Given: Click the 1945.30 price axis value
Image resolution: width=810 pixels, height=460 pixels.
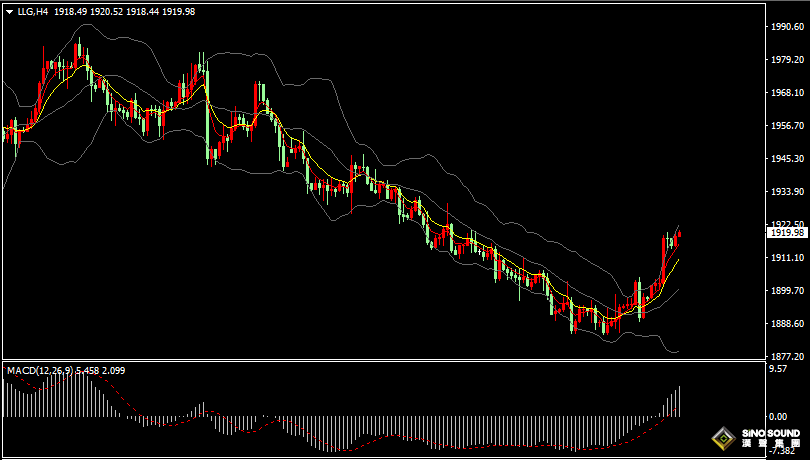Looking at the screenshot, I should pos(787,159).
